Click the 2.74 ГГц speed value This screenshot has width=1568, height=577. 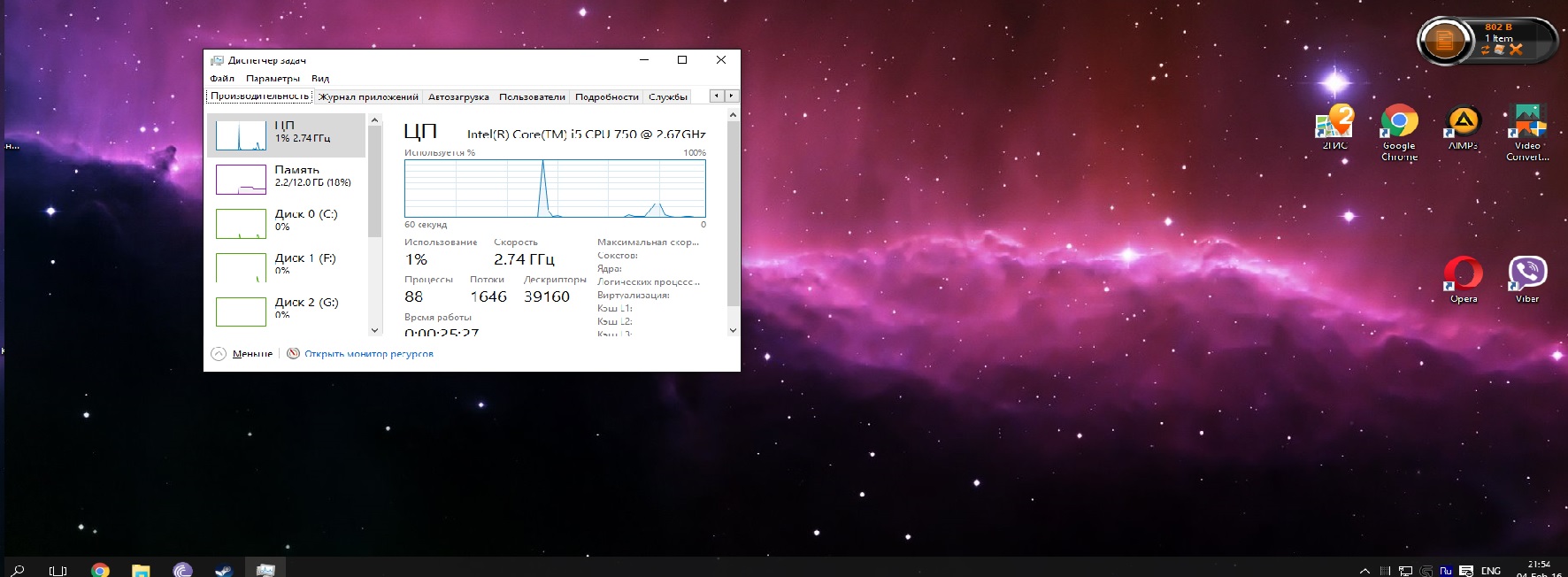[524, 259]
